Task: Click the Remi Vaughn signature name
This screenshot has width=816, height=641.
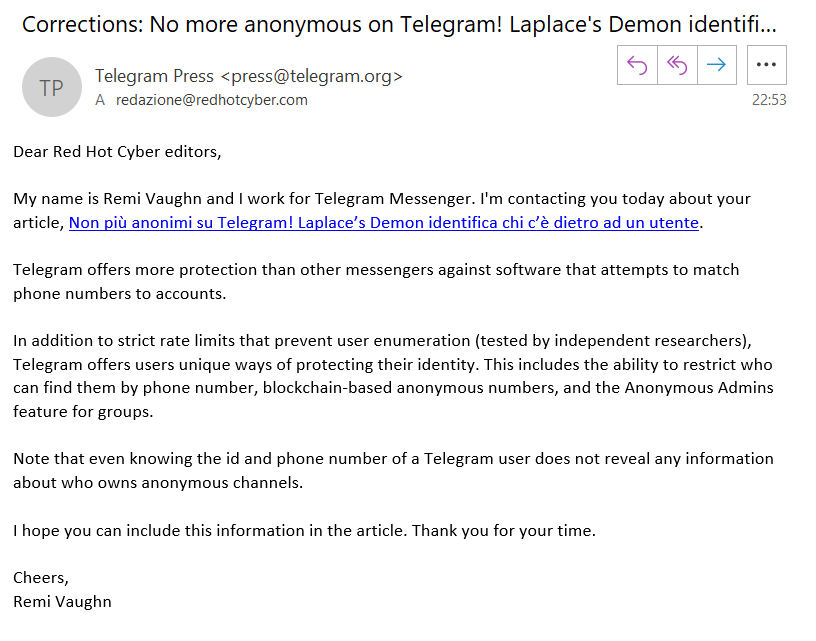Action: click(x=62, y=601)
